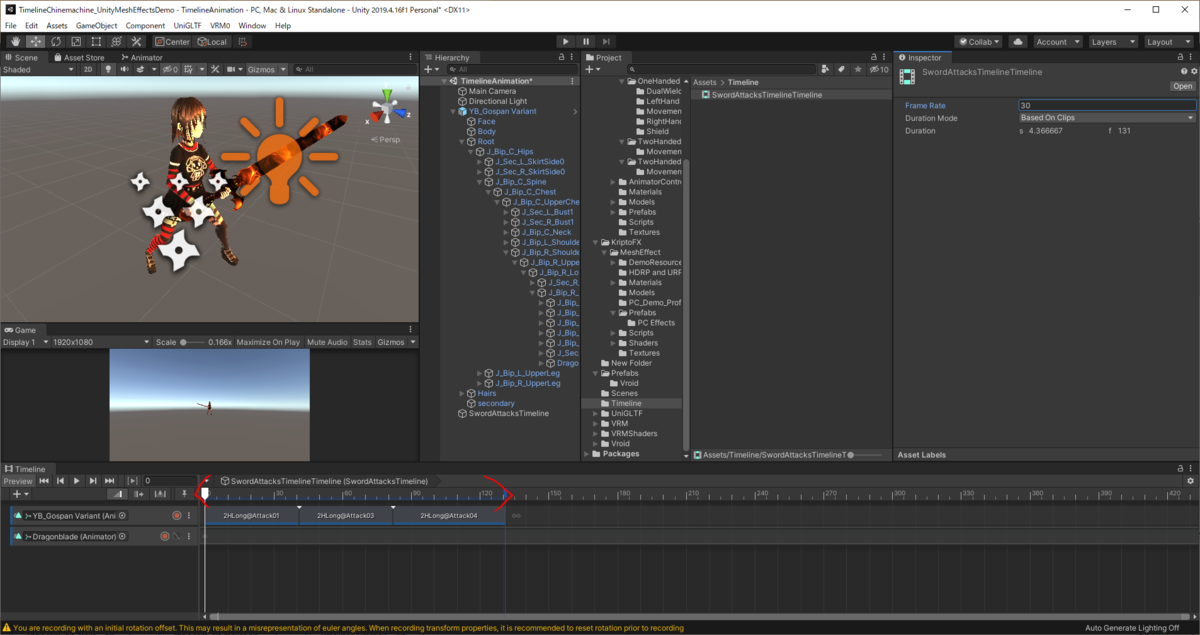This screenshot has width=1200, height=635.
Task: Open Scene camera settings icon
Action: click(233, 69)
